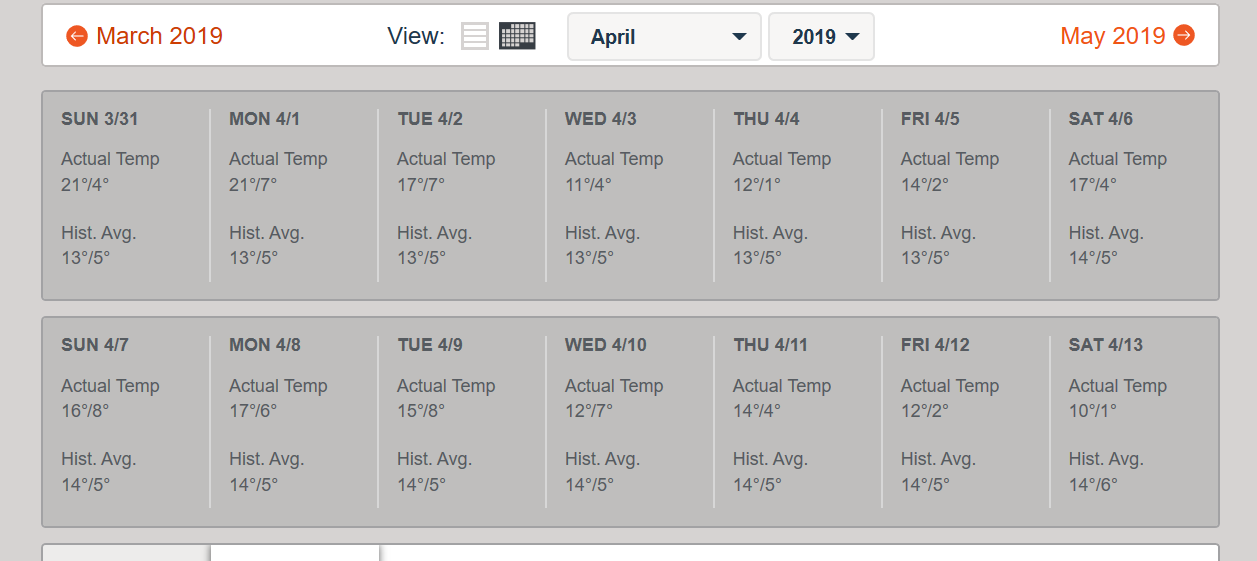
Task: Go to the March 2019 link text
Action: 159,36
